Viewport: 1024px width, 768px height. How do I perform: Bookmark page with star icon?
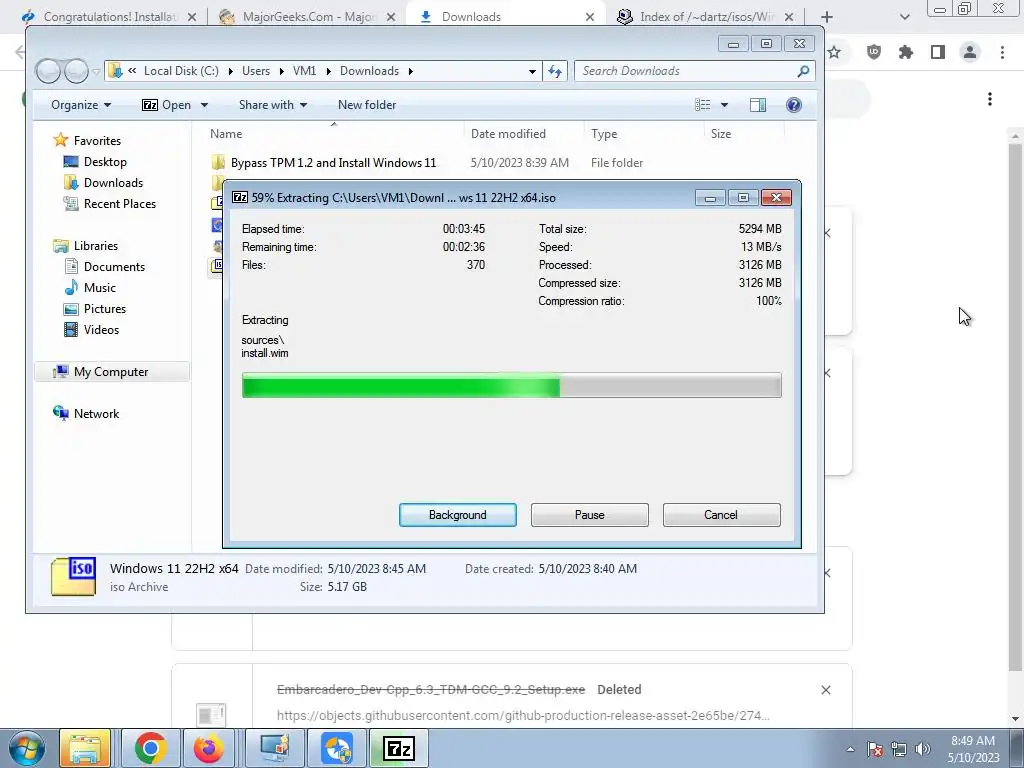(x=834, y=52)
